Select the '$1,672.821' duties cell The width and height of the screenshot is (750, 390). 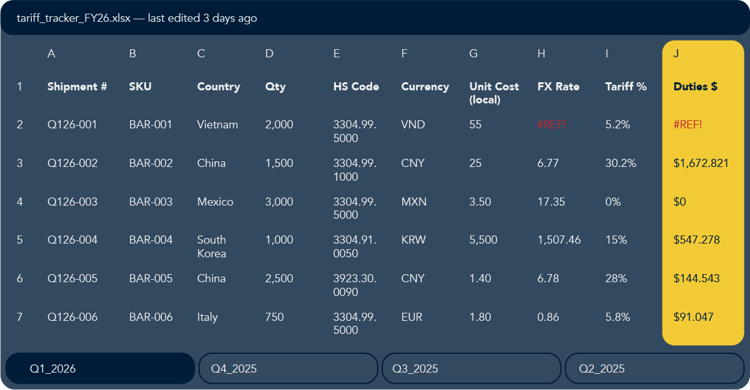701,163
